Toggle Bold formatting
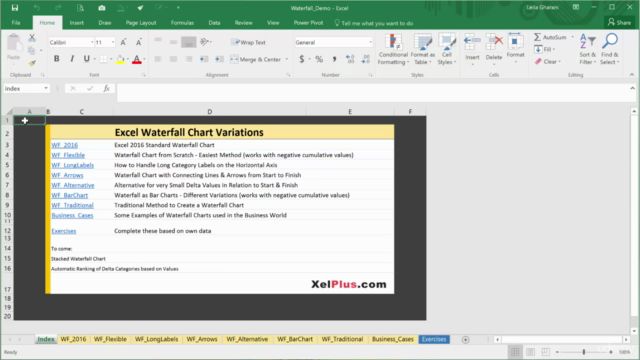Screen dimensions: 640x360 [x=57, y=59]
